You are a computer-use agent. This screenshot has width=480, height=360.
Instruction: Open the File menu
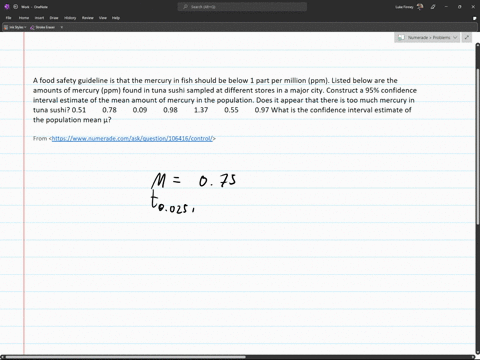point(9,18)
